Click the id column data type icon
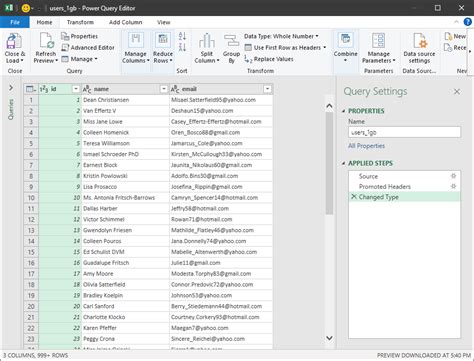The image size is (474, 361). coord(44,89)
